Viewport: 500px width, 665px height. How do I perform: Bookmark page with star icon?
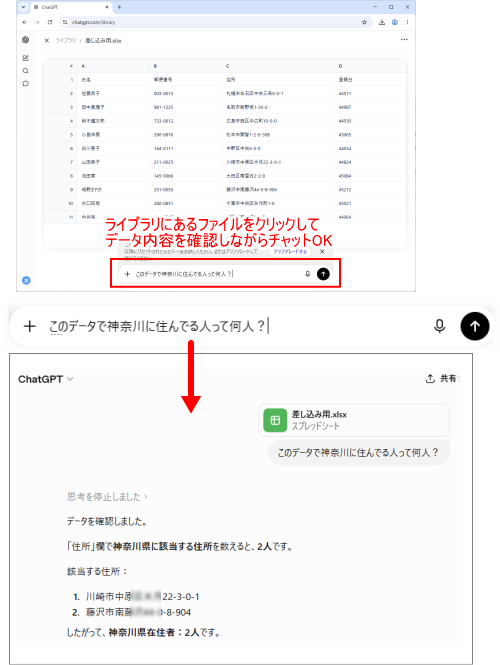pyautogui.click(x=364, y=22)
